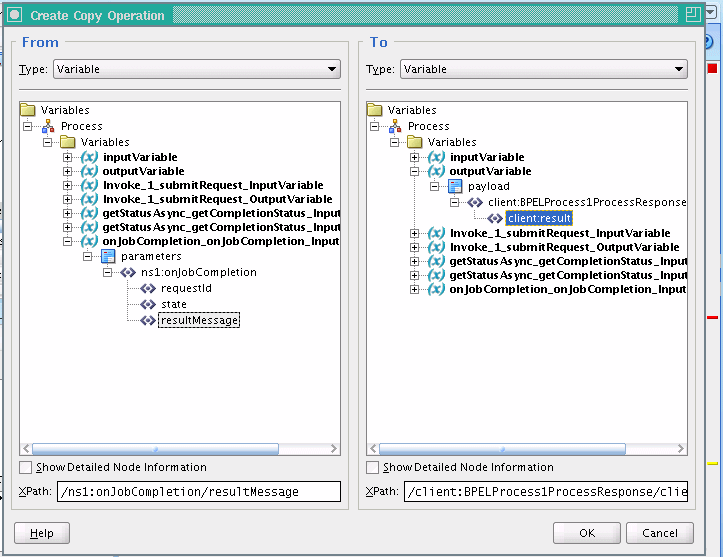The width and height of the screenshot is (723, 557).
Task: Click the resultMessage element icon
Action: pos(148,320)
